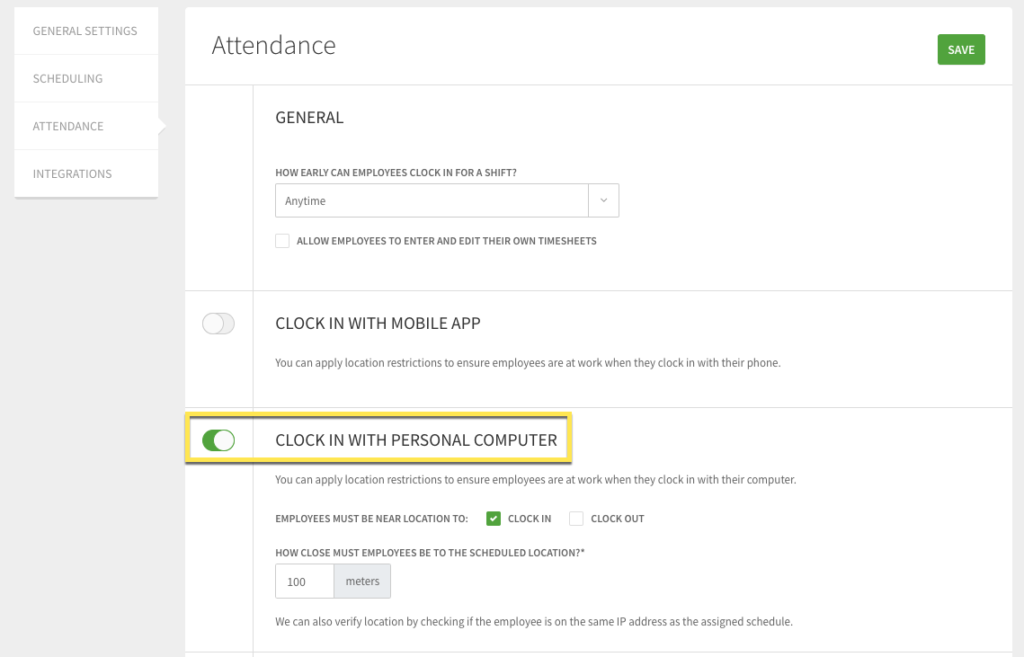Click the dropdown chevron next to Anytime

click(603, 200)
